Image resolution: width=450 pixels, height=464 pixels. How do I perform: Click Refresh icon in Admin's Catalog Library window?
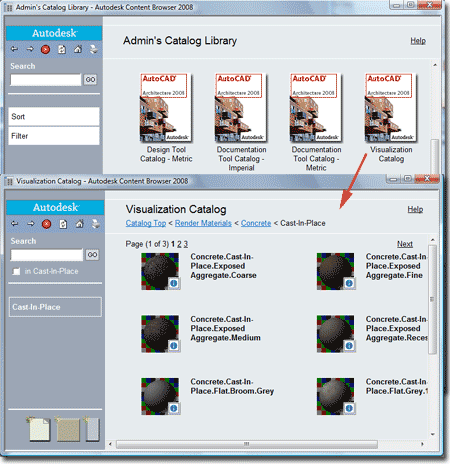(62, 50)
